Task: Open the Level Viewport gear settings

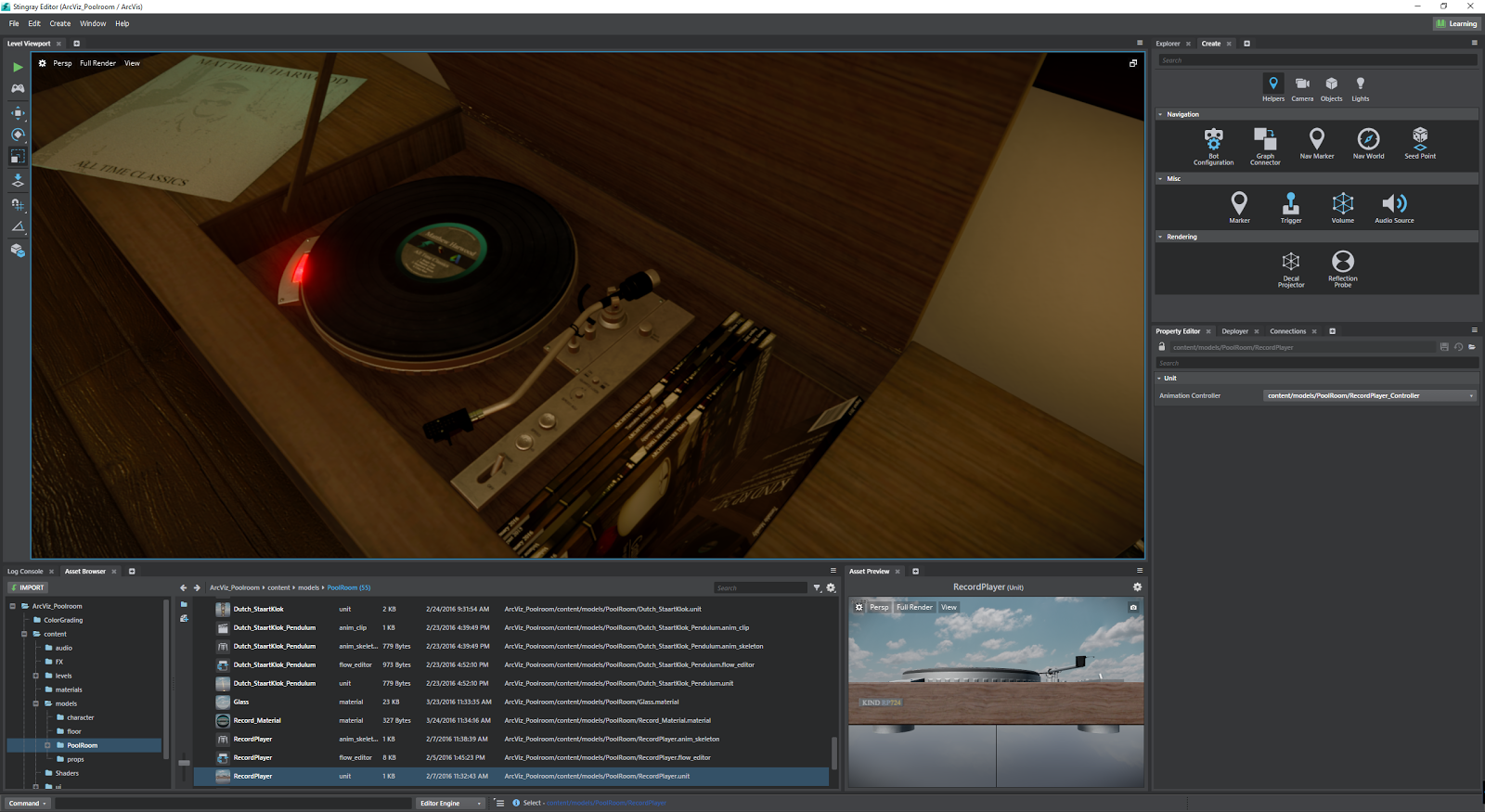Action: [x=42, y=63]
